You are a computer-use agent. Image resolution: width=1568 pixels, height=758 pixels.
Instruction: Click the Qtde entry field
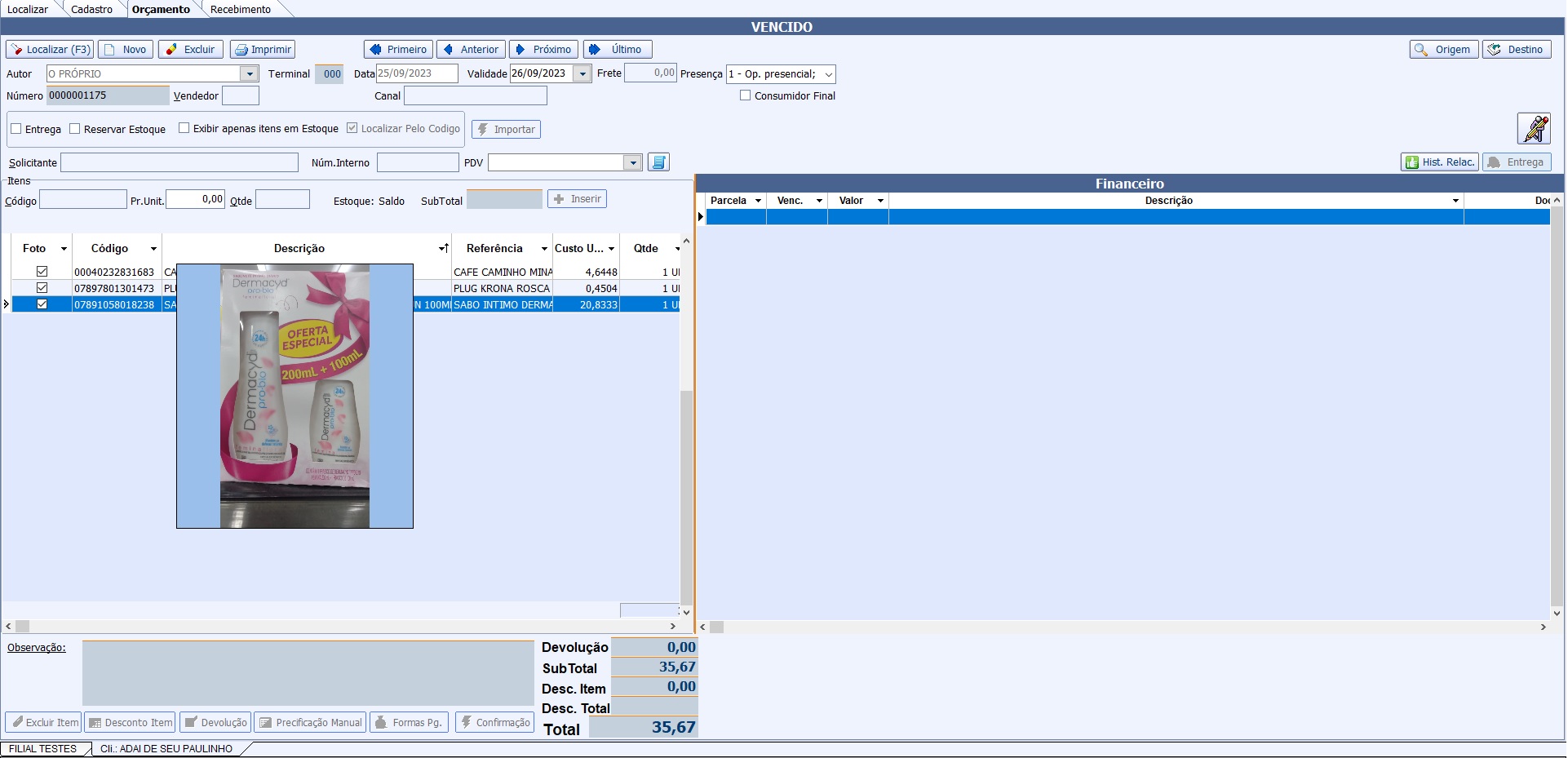(282, 200)
